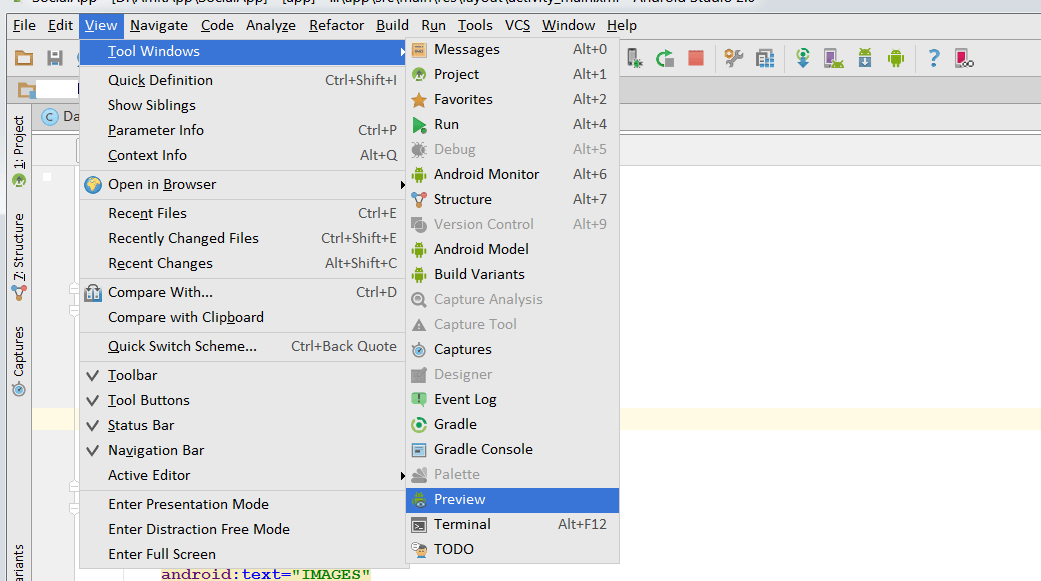1041x581 pixels.
Task: Click the Help question mark icon
Action: click(x=933, y=58)
